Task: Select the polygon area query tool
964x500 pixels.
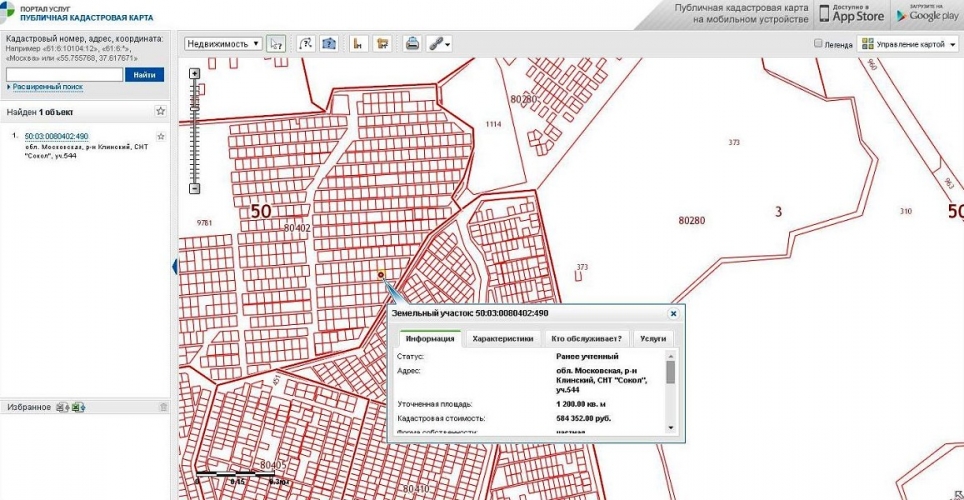Action: 329,44
